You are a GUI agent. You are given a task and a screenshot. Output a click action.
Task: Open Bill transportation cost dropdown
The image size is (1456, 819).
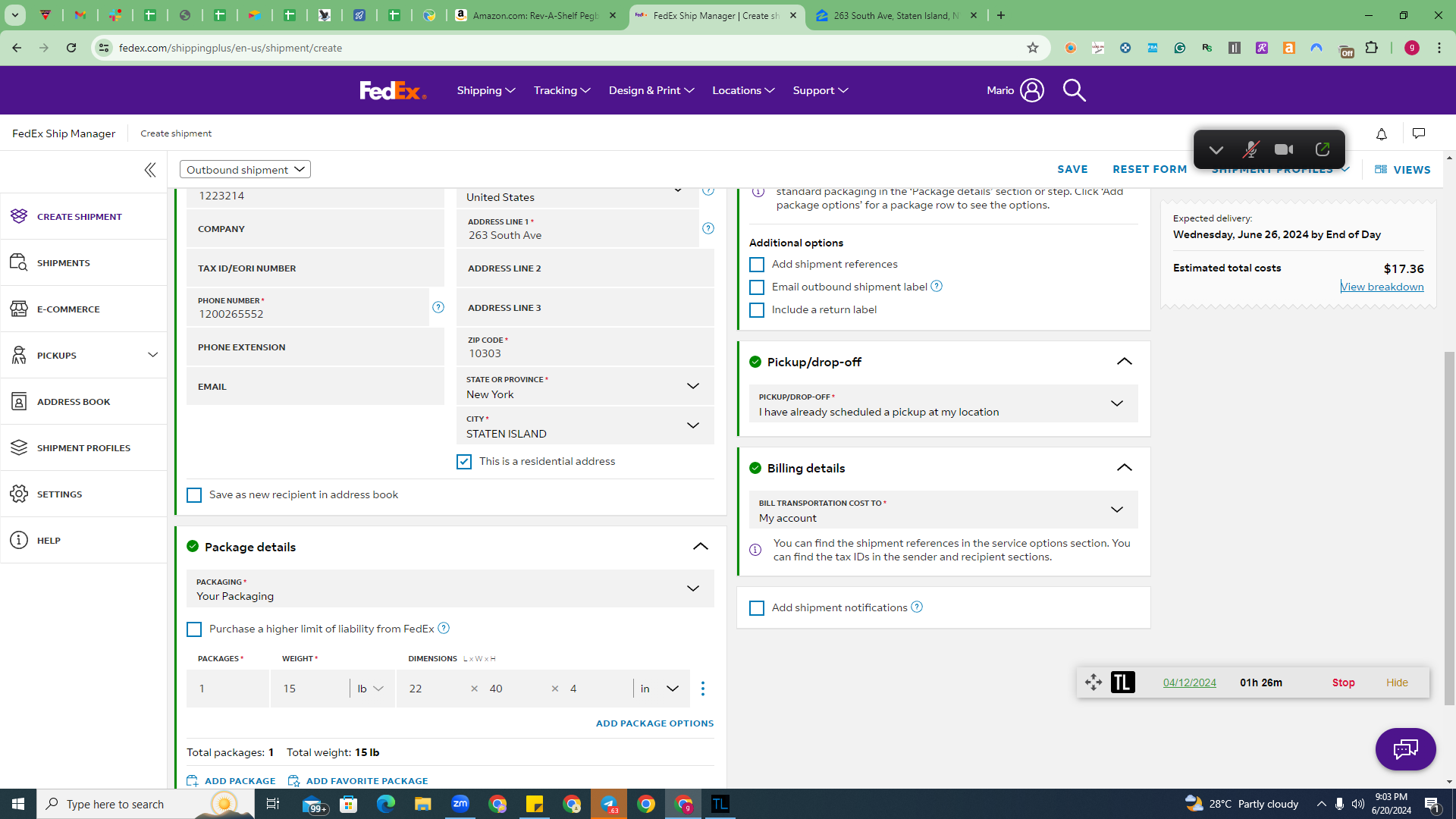[x=943, y=510]
